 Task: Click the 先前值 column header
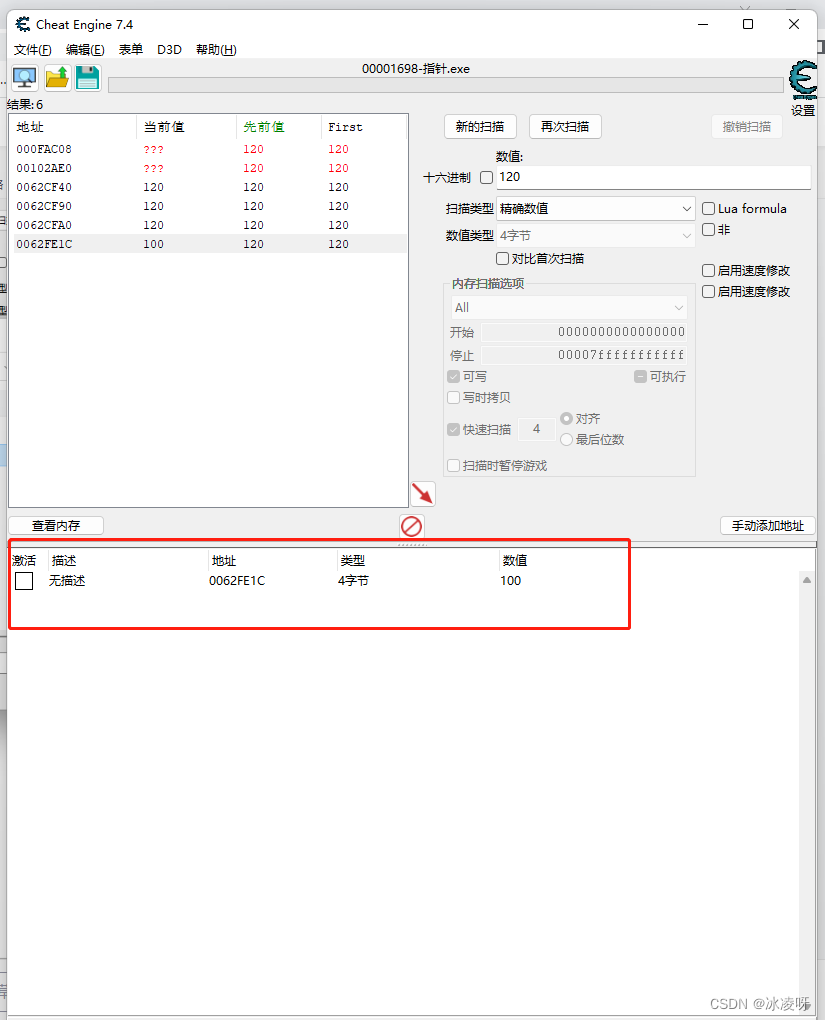(x=279, y=127)
